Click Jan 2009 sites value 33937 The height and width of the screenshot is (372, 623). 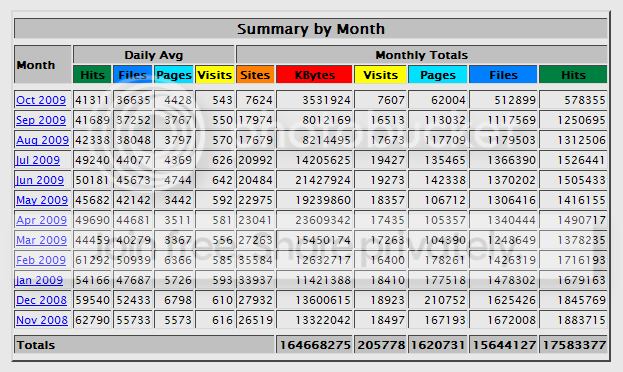255,280
